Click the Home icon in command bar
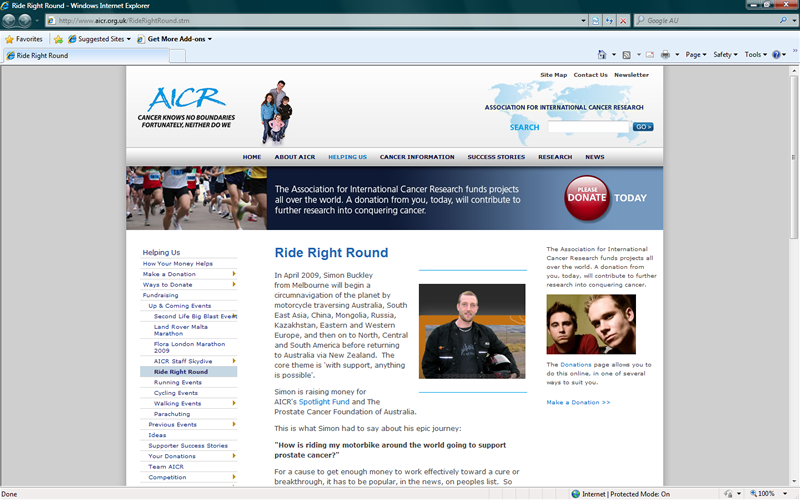The width and height of the screenshot is (800, 500). tap(602, 55)
